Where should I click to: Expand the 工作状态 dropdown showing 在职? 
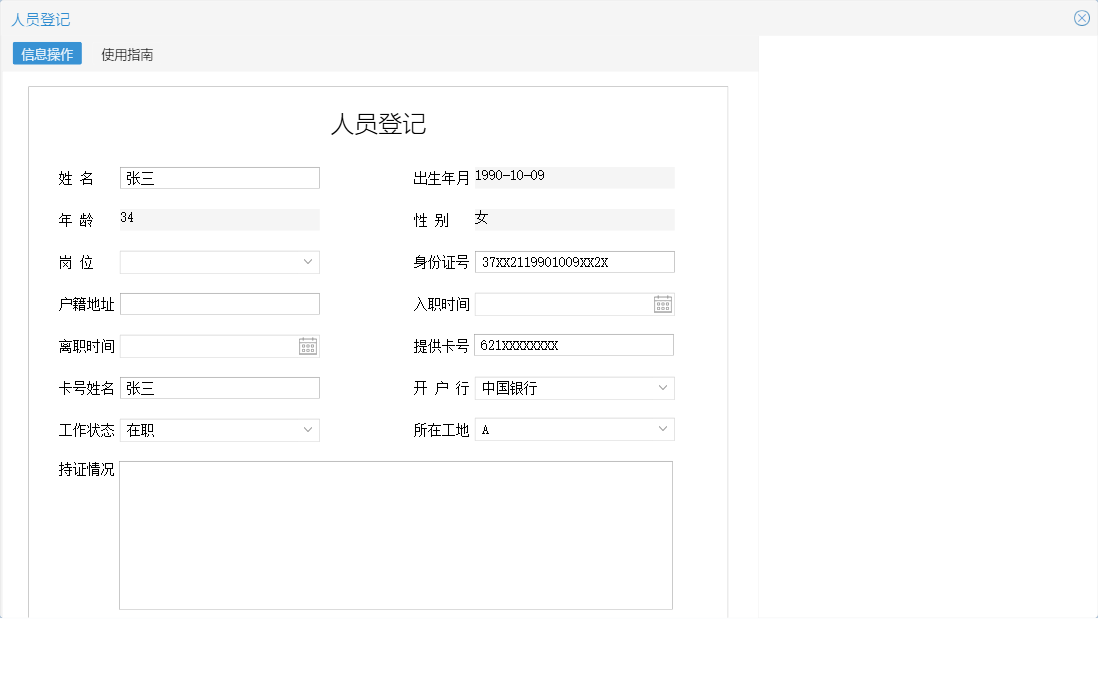pyautogui.click(x=308, y=430)
